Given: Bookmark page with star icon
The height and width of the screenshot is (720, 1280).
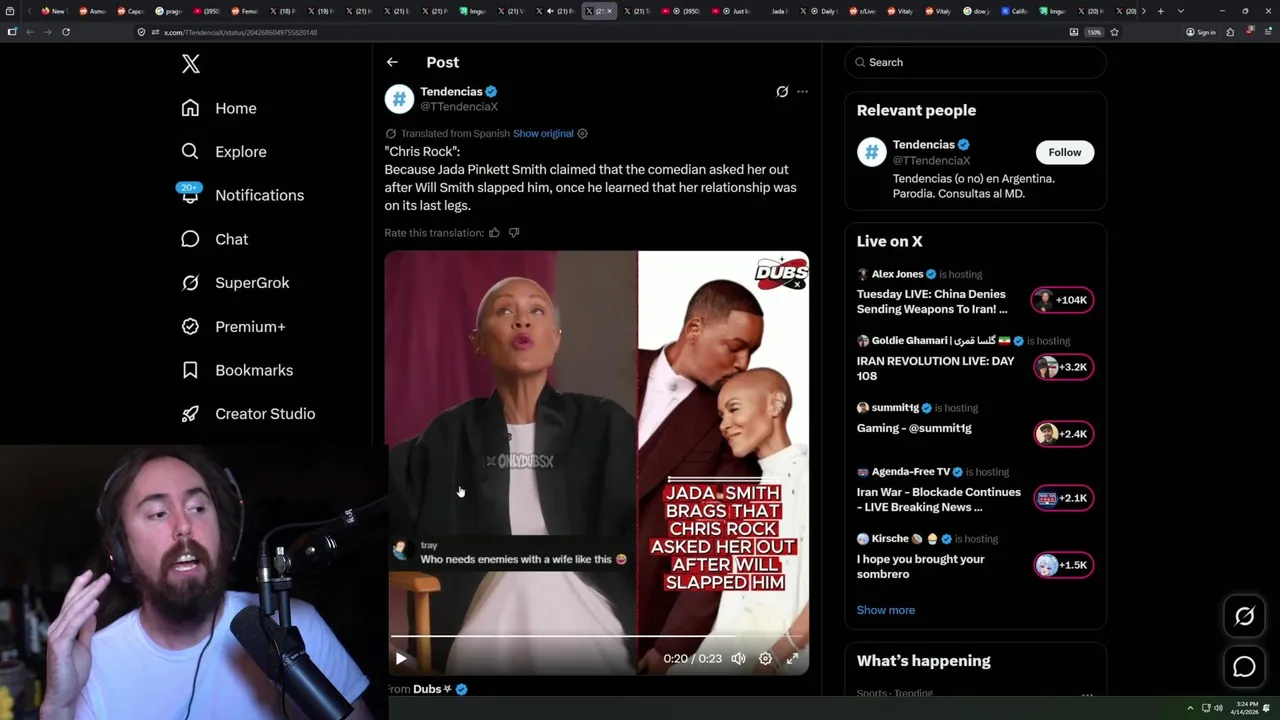Looking at the screenshot, I should click(x=1114, y=32).
